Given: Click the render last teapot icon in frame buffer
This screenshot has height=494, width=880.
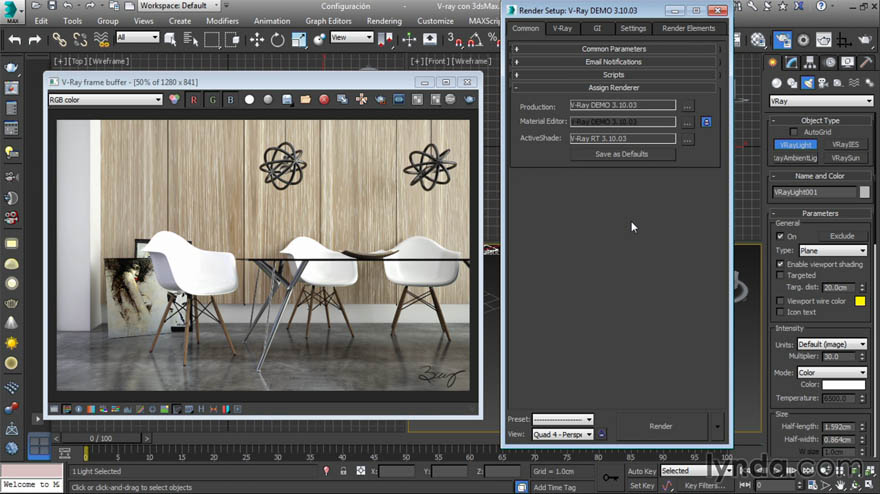Looking at the screenshot, I should (x=469, y=99).
